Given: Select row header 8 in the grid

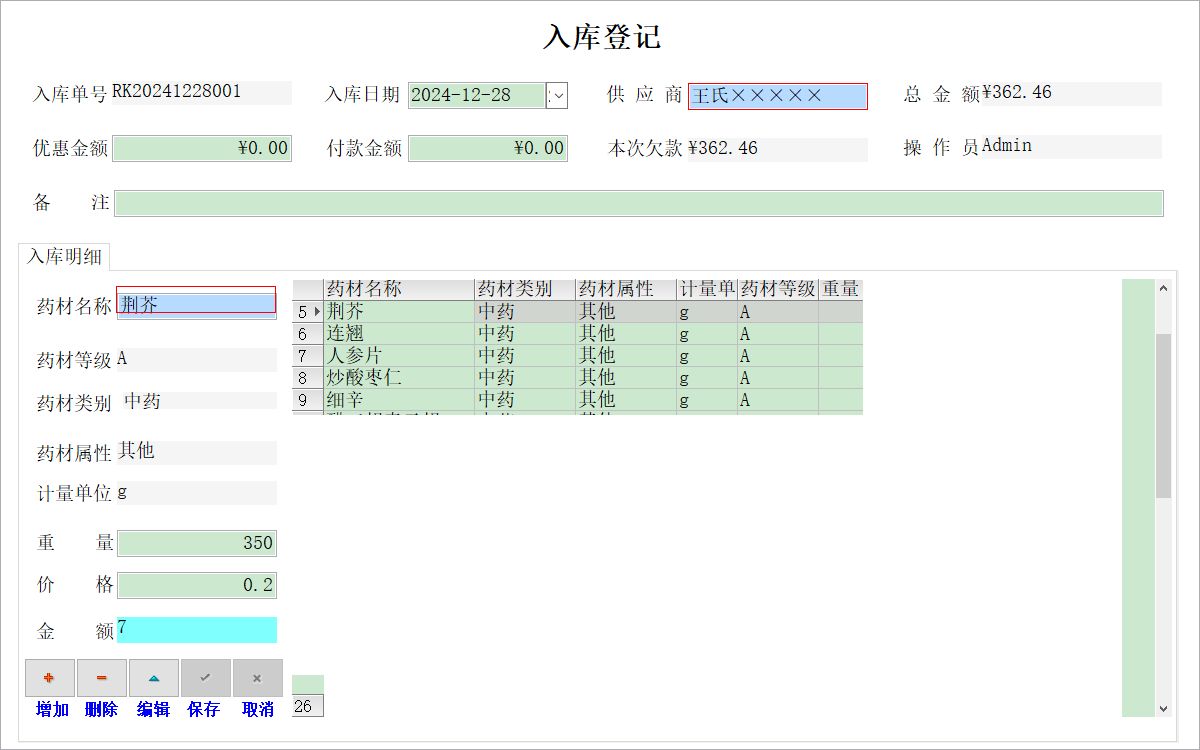Looking at the screenshot, I should click(x=308, y=377).
